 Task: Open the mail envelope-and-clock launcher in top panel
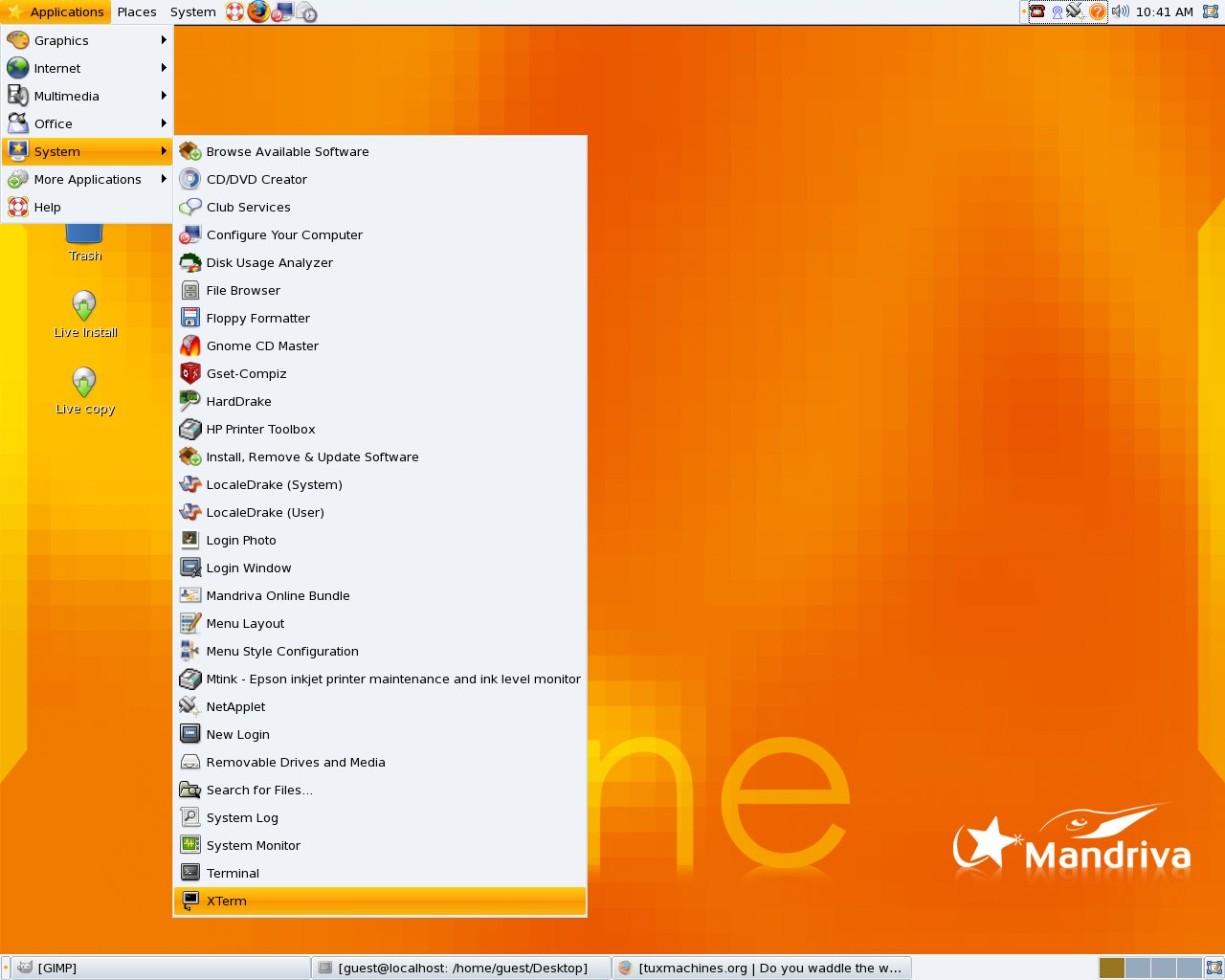click(306, 11)
